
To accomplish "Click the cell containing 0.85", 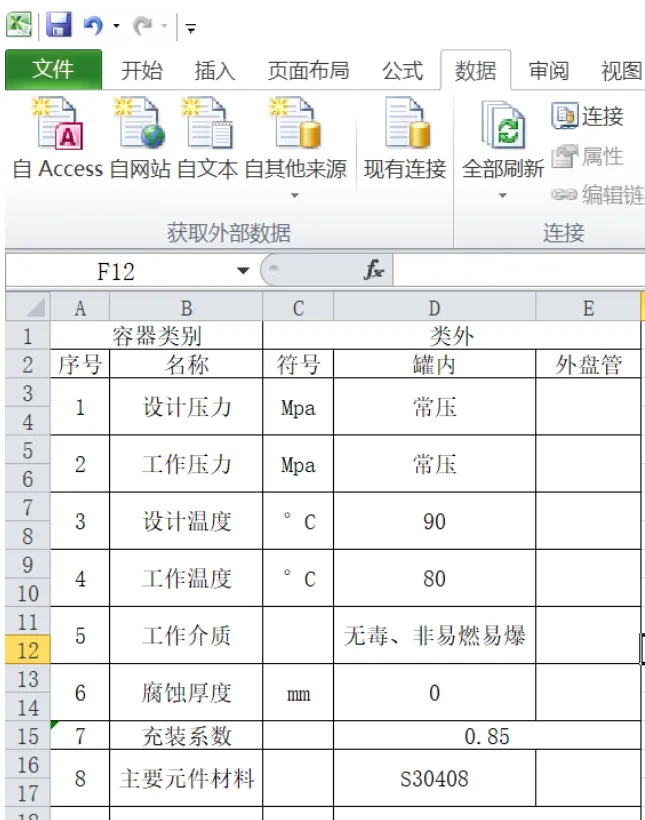I will point(487,736).
